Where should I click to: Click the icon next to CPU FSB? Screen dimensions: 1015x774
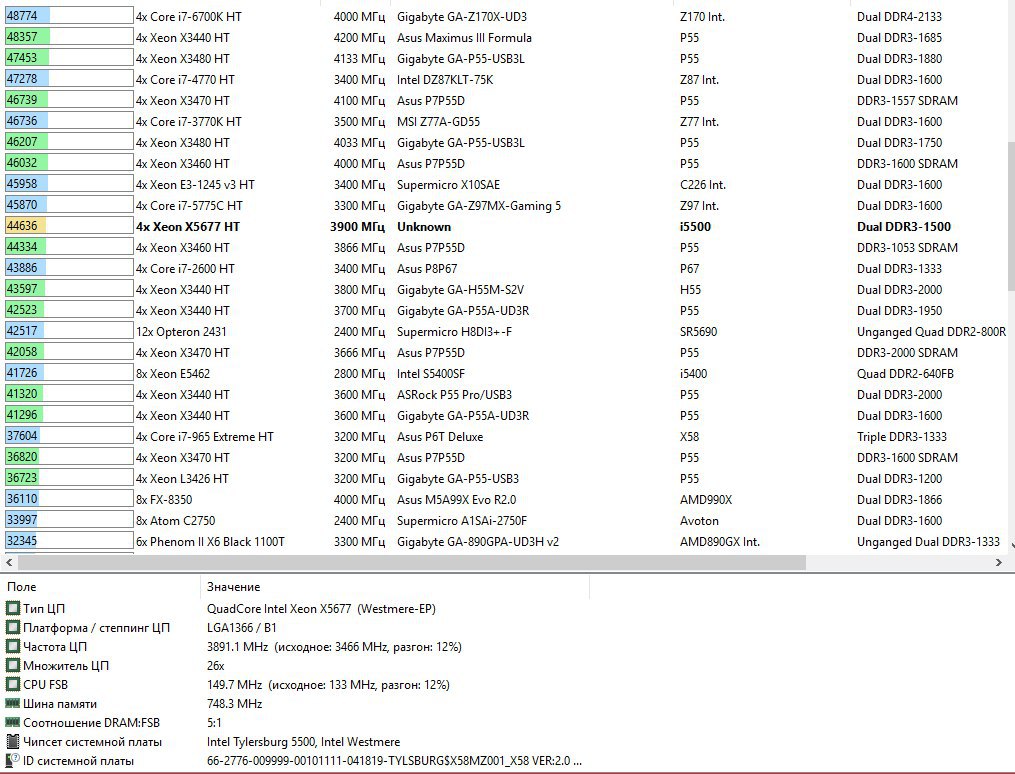(x=12, y=685)
